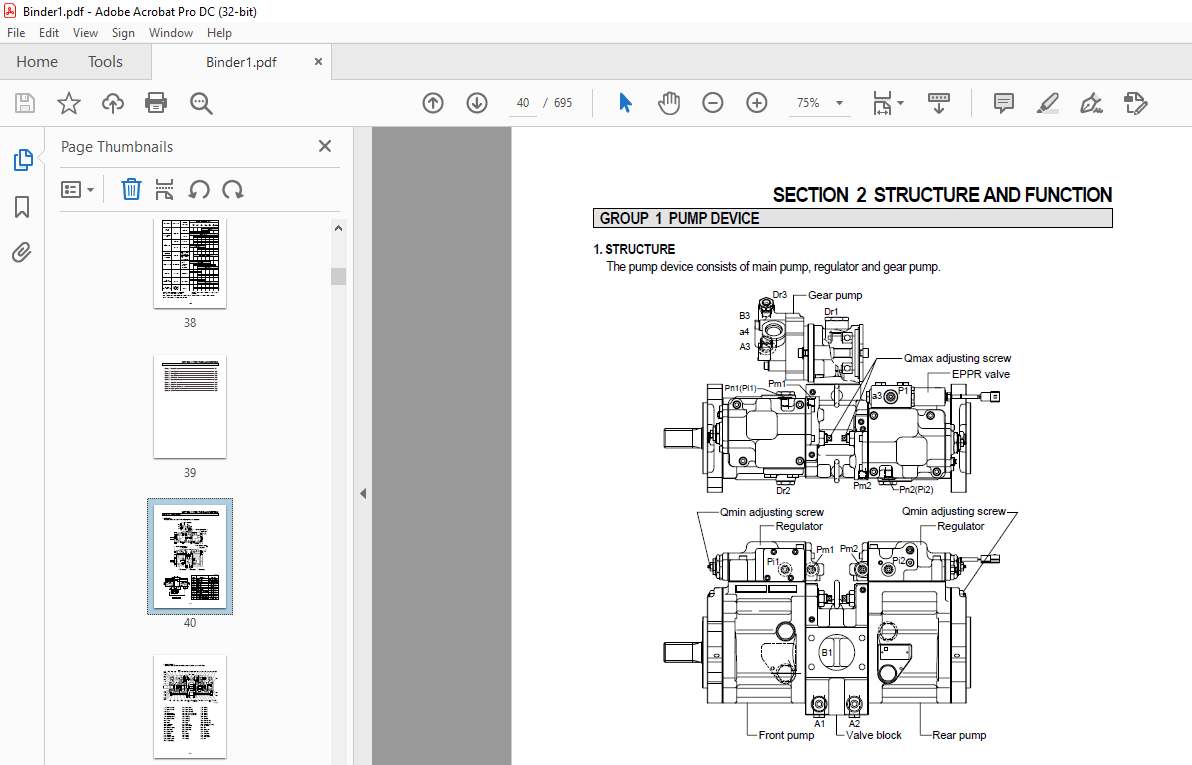
Task: Open the fit page options icon
Action: click(886, 103)
